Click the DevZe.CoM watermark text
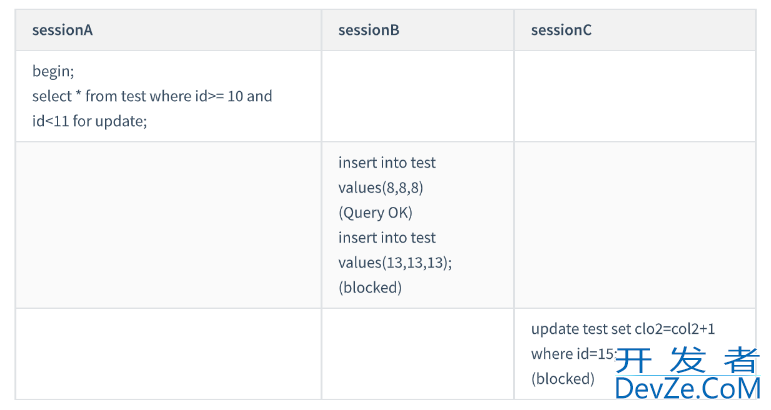The width and height of the screenshot is (771, 410). [687, 389]
